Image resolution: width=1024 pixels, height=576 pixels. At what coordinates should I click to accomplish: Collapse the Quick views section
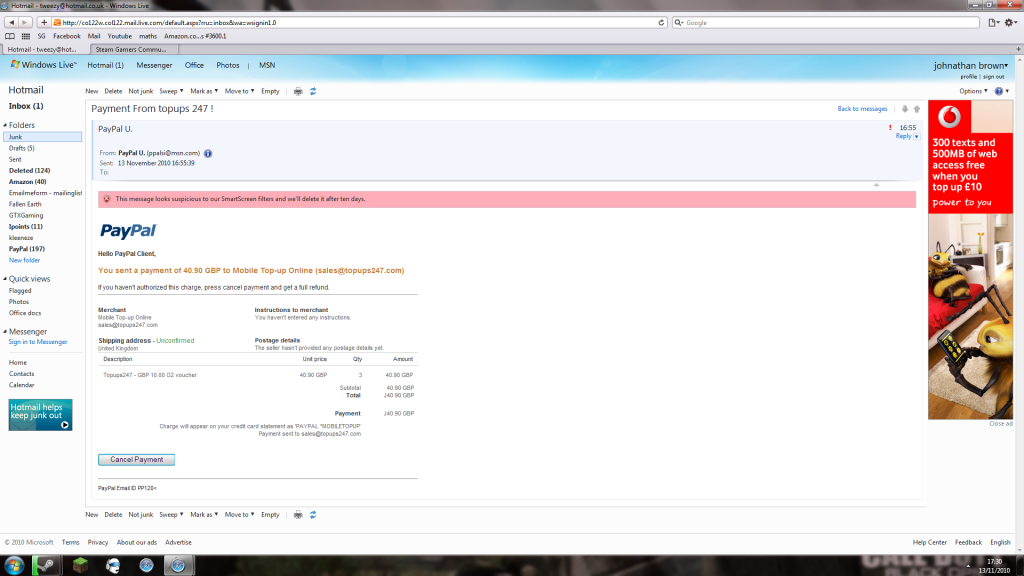(5, 279)
